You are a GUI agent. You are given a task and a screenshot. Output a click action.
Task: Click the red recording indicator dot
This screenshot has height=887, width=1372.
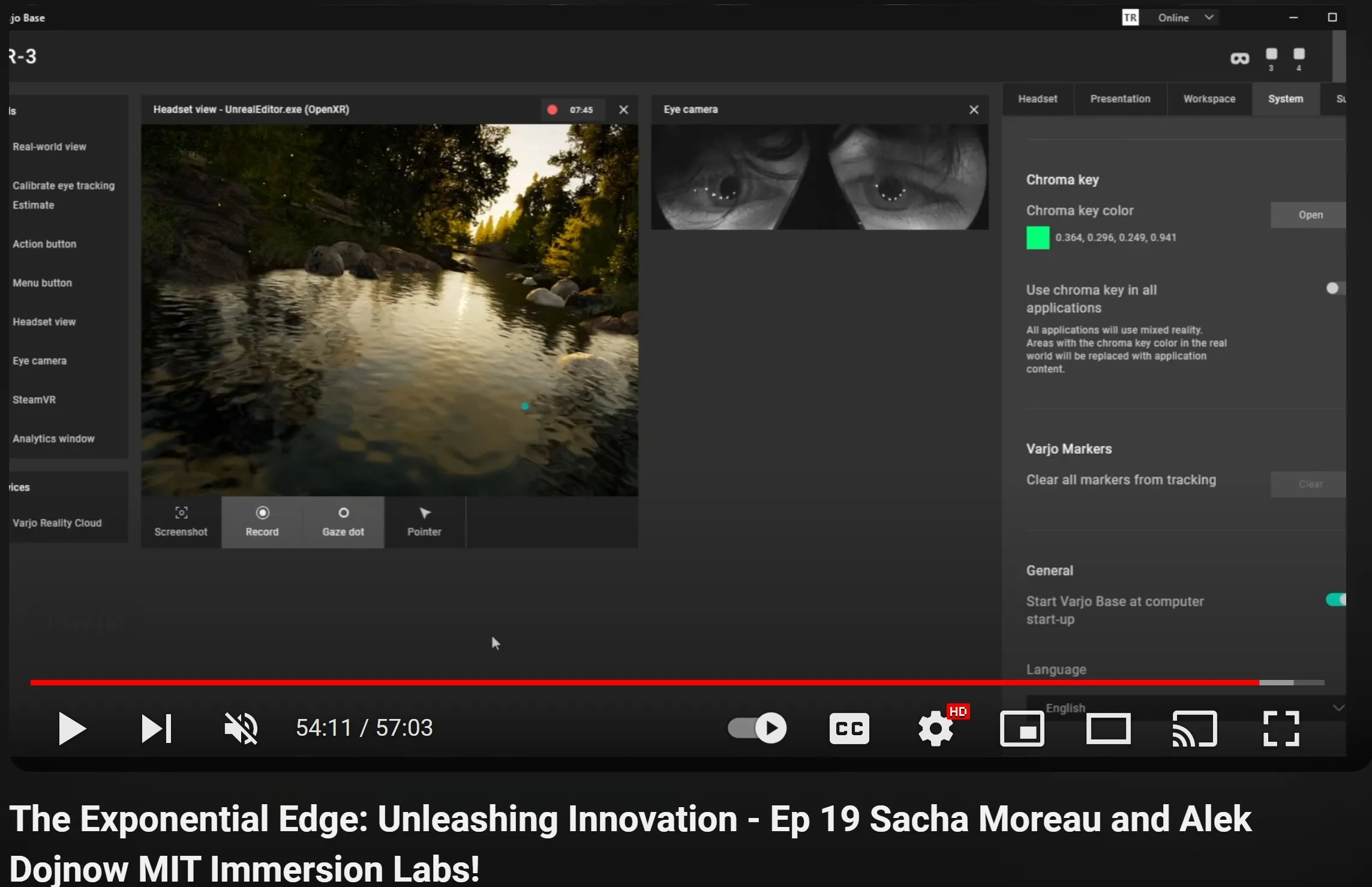point(553,110)
